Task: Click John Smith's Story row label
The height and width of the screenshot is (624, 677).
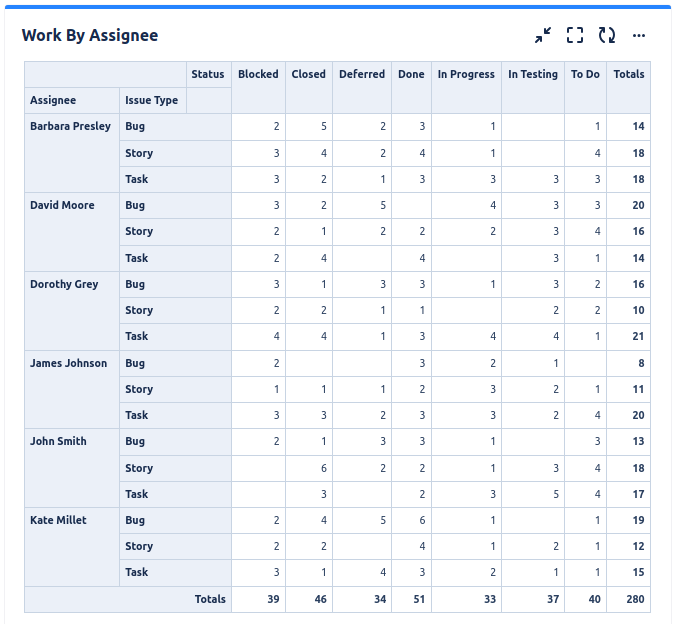Action: pos(175,469)
